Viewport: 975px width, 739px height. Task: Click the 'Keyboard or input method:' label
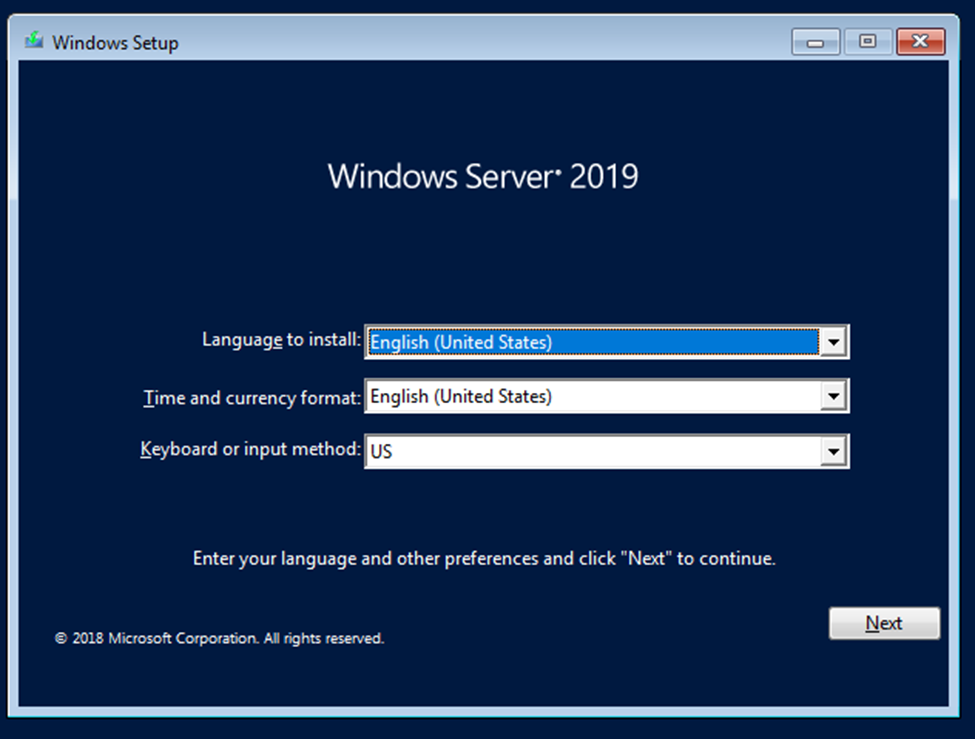coord(251,449)
